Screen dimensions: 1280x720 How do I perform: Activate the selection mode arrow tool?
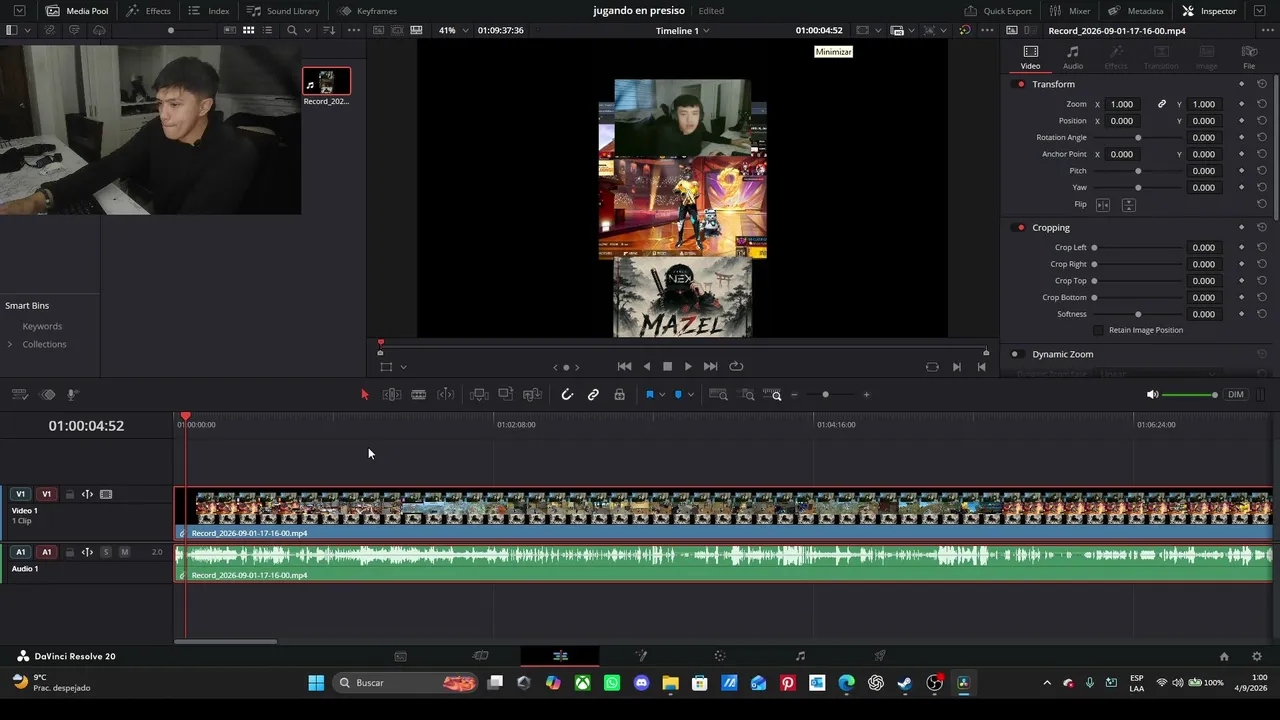pos(364,395)
